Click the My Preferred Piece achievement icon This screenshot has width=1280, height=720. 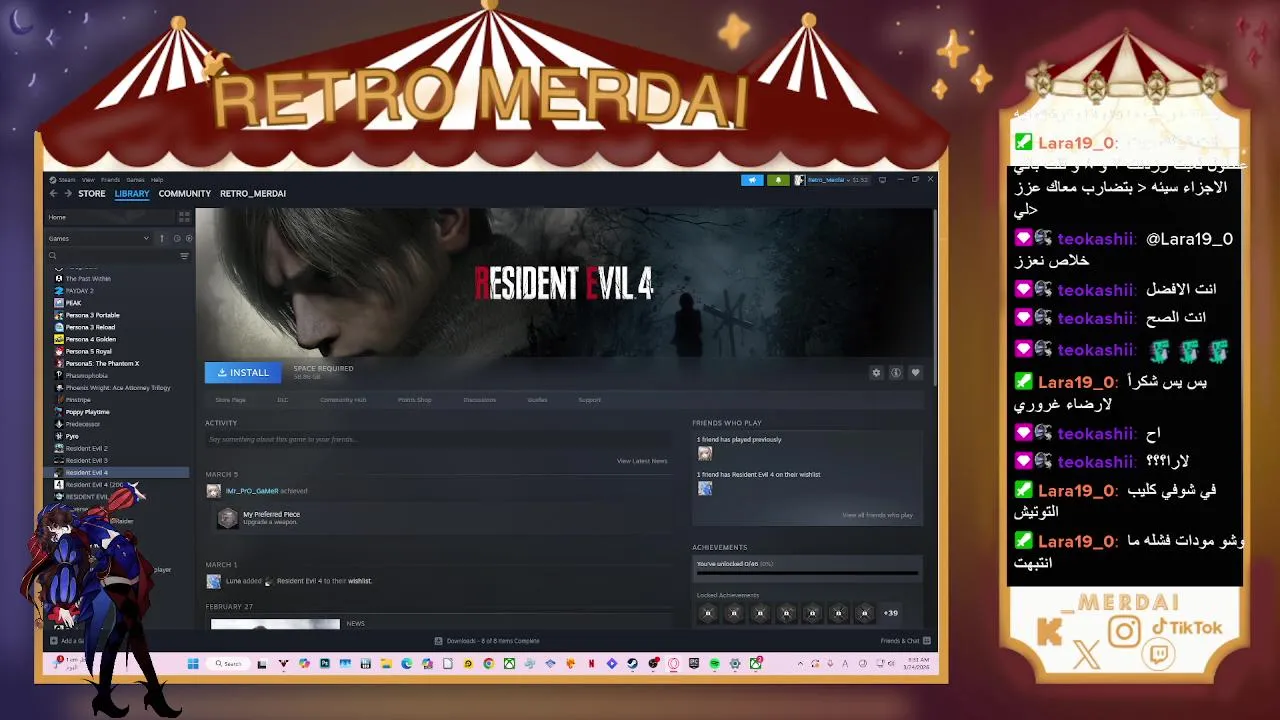(228, 517)
